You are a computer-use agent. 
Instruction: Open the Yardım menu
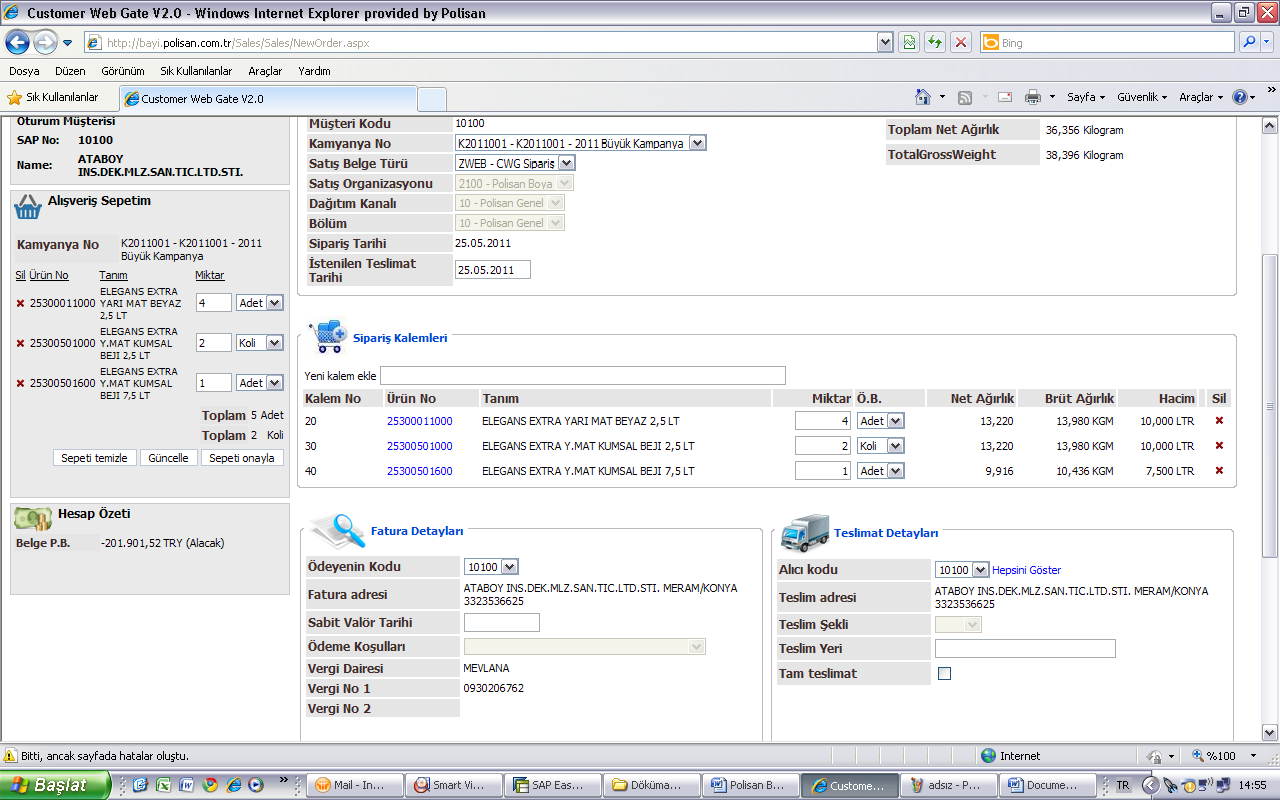pos(314,71)
